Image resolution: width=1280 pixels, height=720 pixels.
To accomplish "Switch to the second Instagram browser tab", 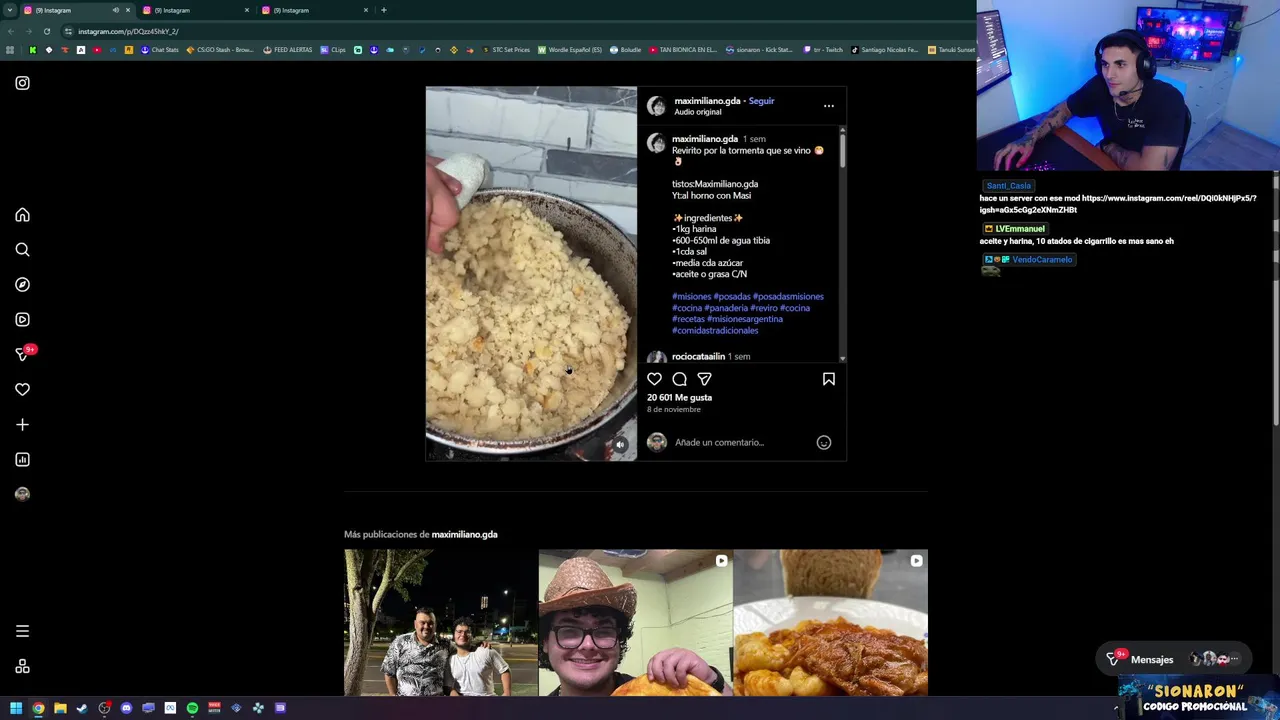I will [195, 10].
